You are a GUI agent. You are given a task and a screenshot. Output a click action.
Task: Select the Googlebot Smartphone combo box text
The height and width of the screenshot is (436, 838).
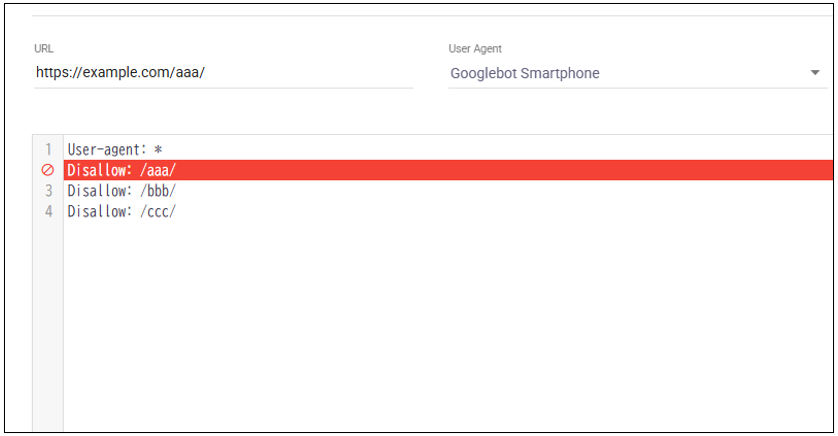coord(525,73)
